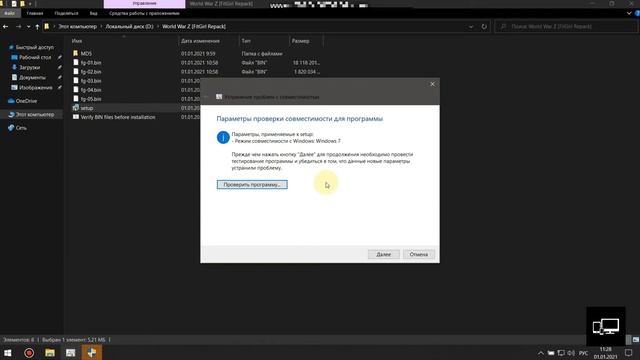This screenshot has width=640, height=360.
Task: Click the red record taskbar icon
Action: (29, 353)
